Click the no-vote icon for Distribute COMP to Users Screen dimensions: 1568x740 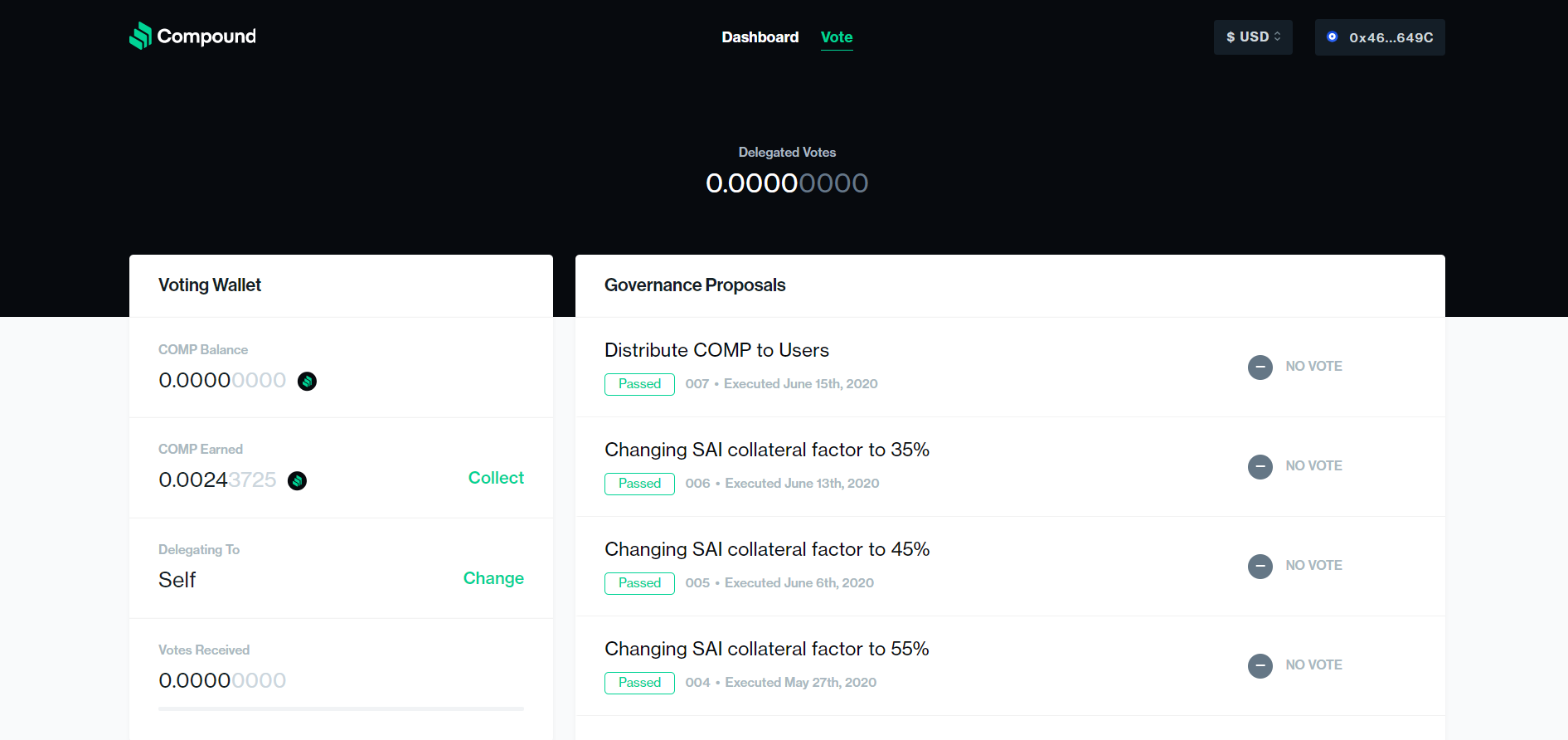[1260, 367]
